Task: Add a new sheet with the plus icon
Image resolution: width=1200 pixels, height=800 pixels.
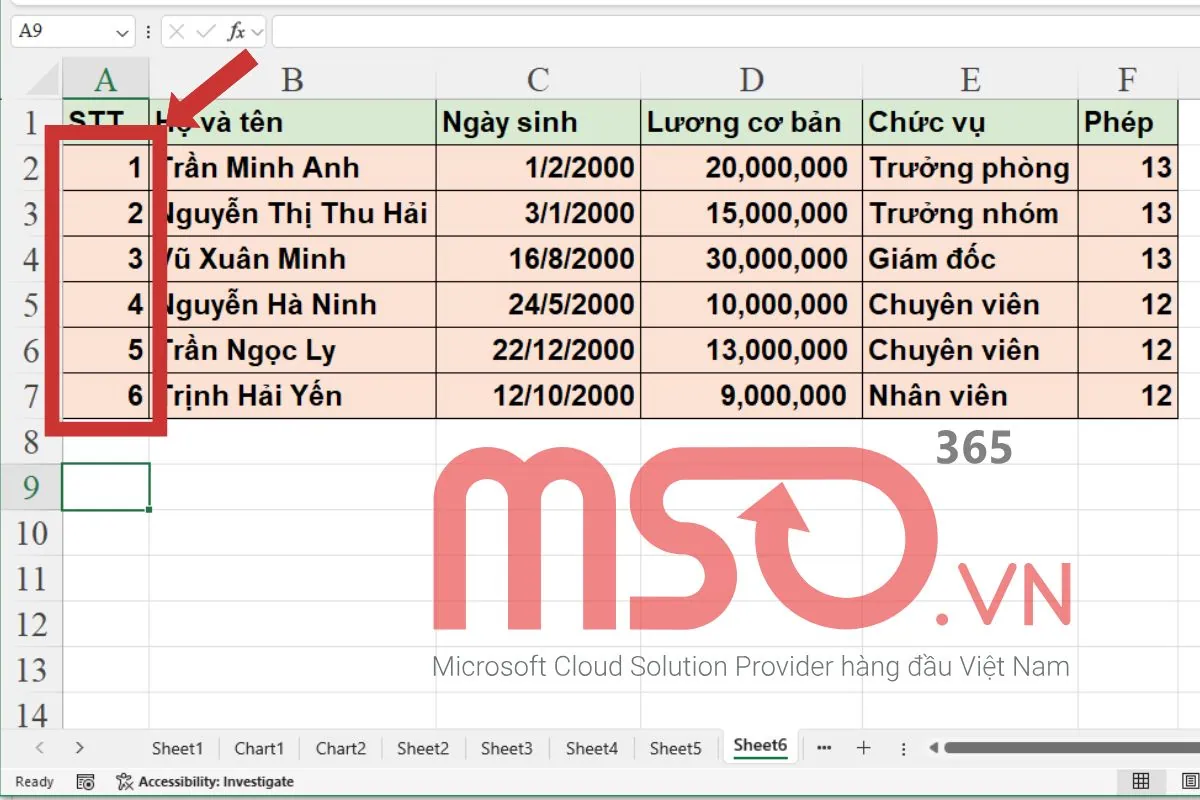Action: (x=862, y=747)
